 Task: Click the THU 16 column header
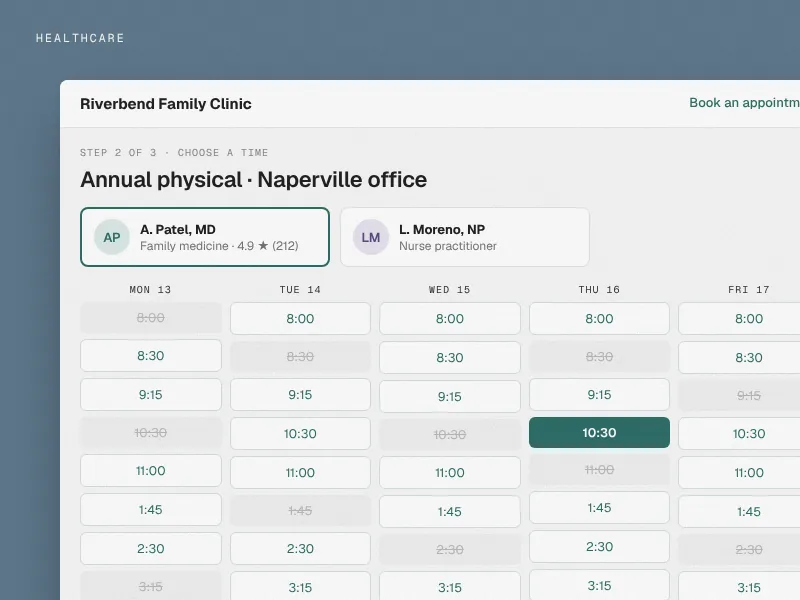(x=599, y=290)
